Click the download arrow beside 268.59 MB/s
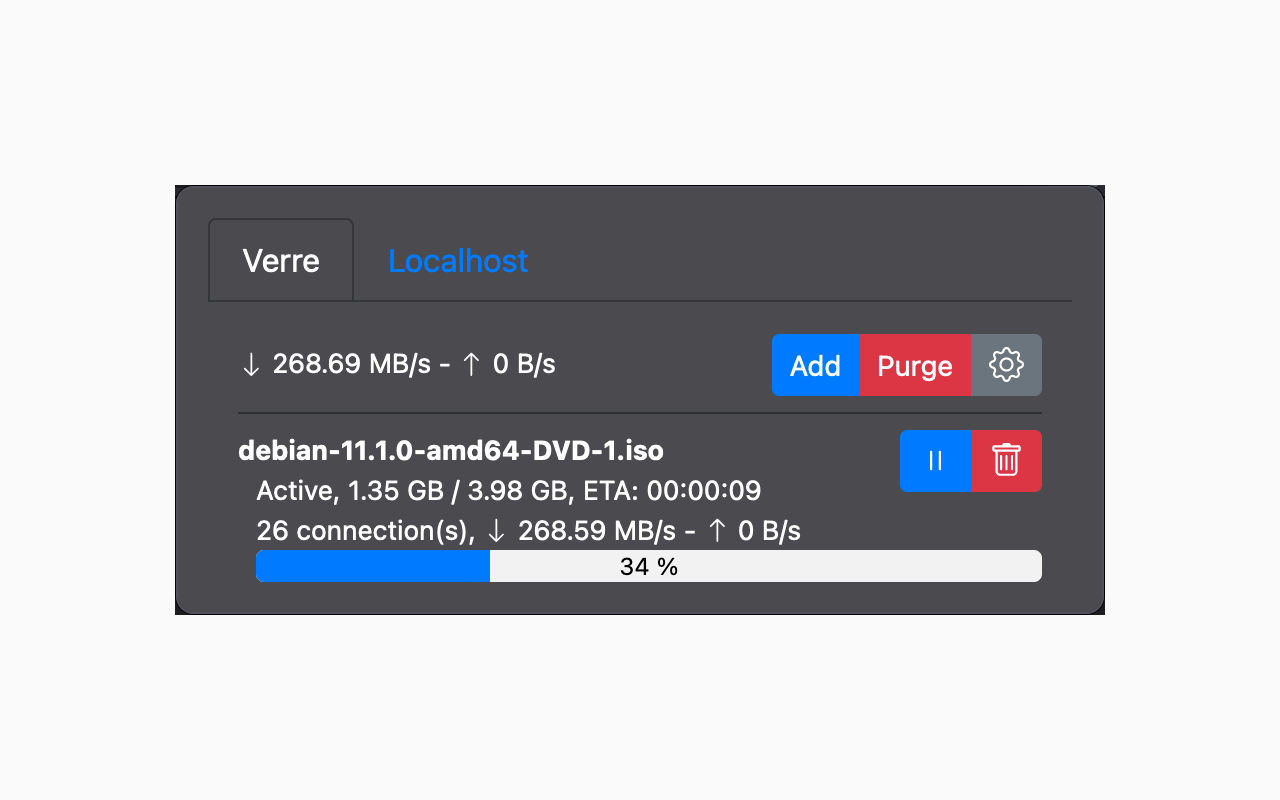Image resolution: width=1280 pixels, height=800 pixels. click(496, 531)
